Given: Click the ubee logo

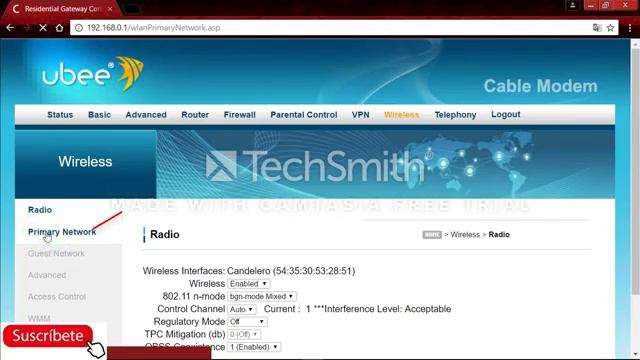Looking at the screenshot, I should 93,73.
